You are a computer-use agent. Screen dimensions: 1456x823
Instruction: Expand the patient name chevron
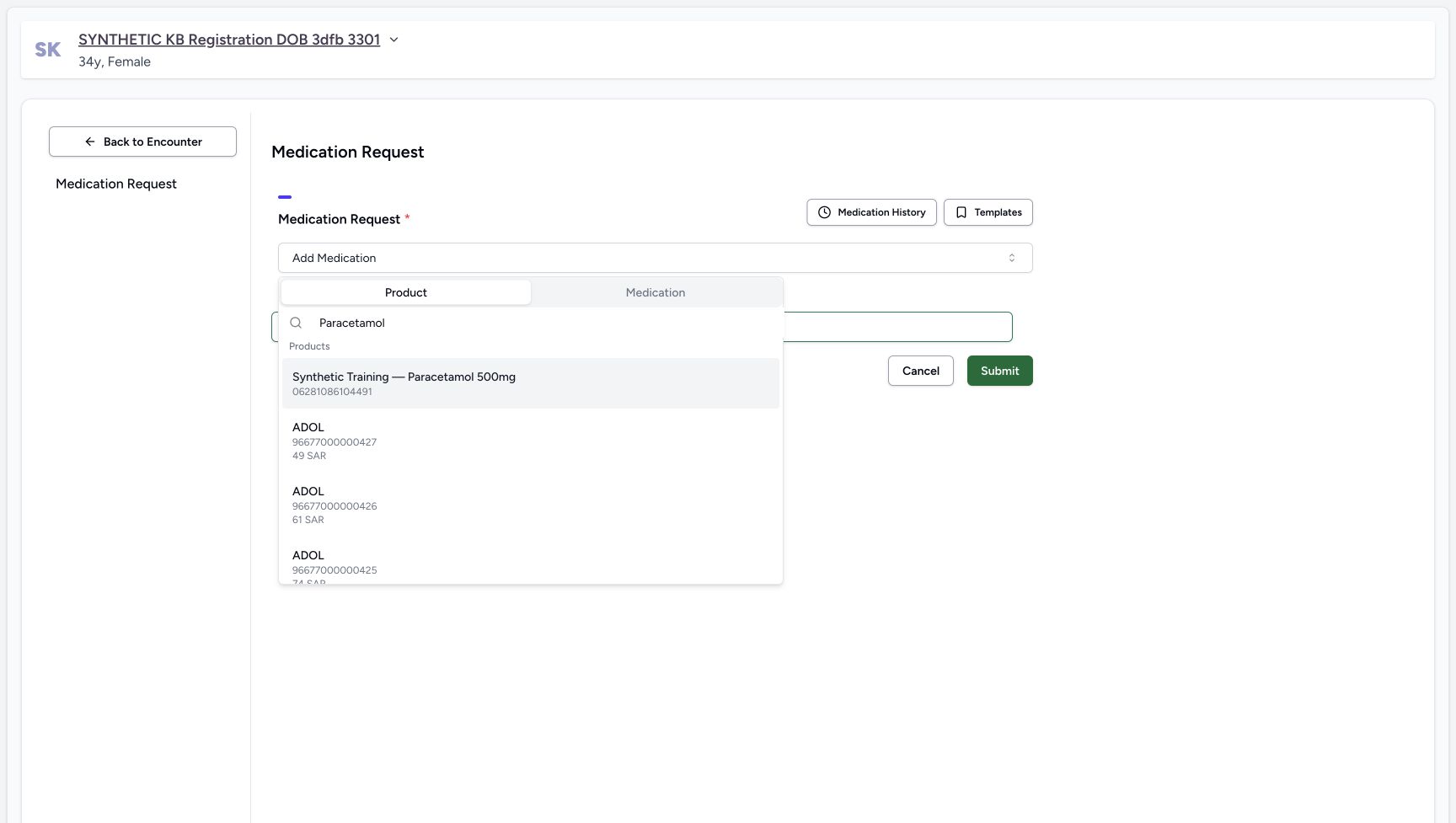click(393, 40)
